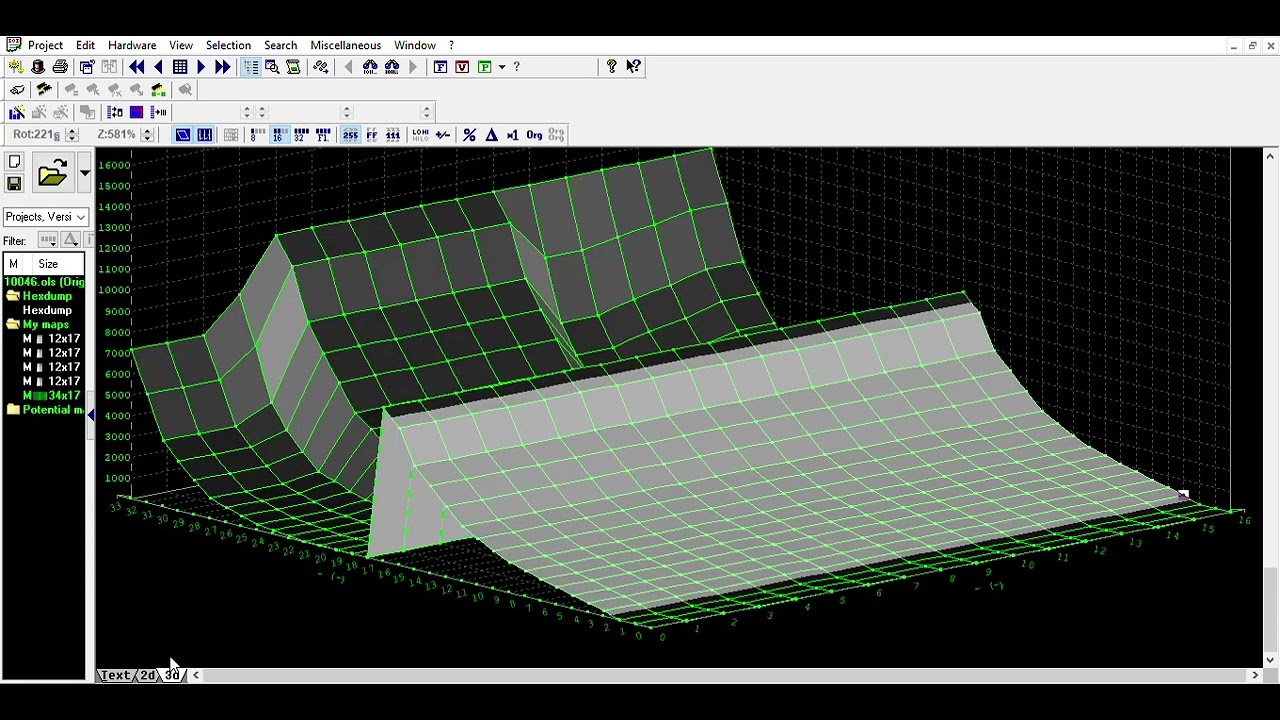Open the Window menu
Viewport: 1280px width, 720px height.
(415, 45)
